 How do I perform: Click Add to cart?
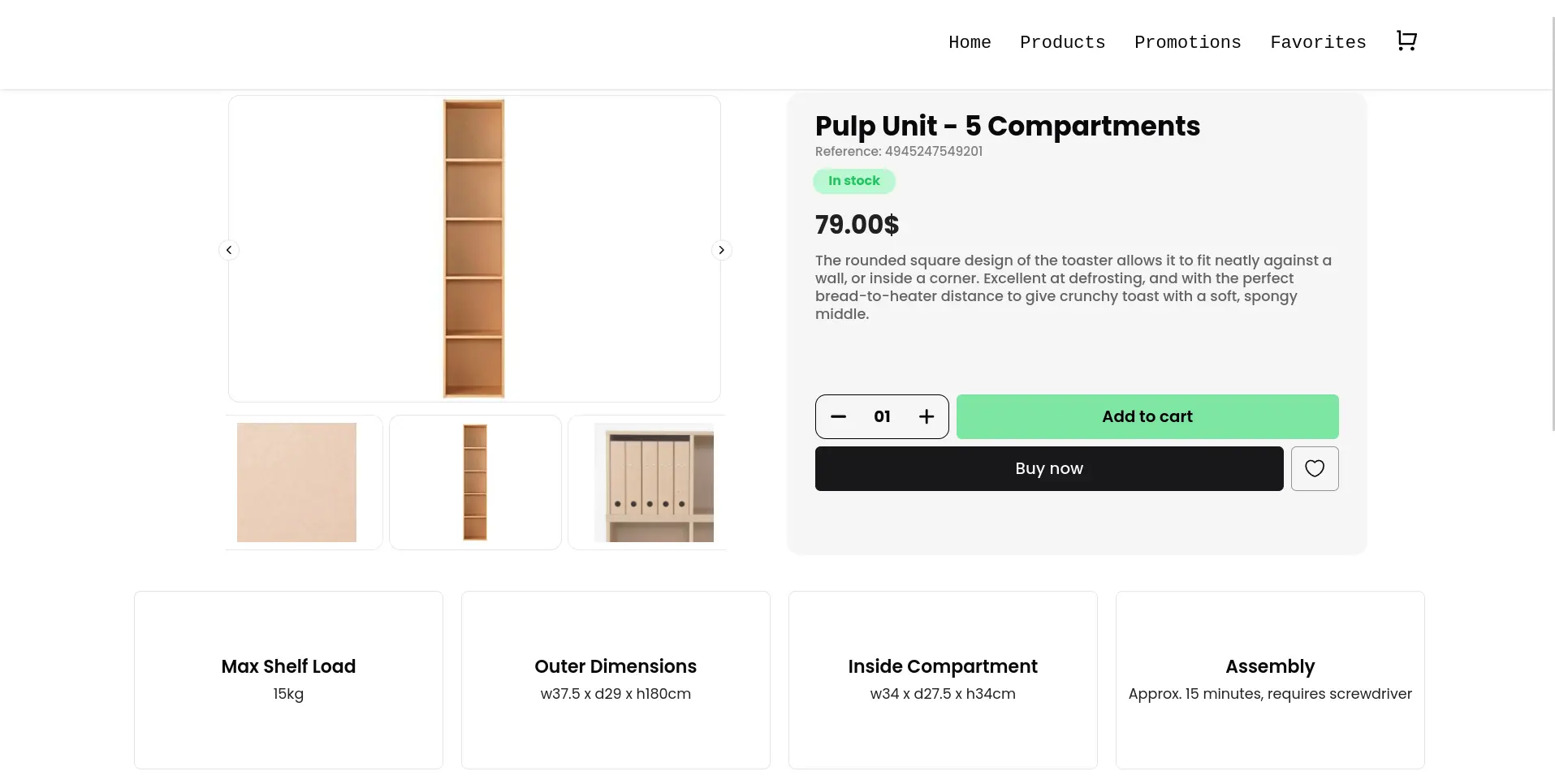point(1147,416)
